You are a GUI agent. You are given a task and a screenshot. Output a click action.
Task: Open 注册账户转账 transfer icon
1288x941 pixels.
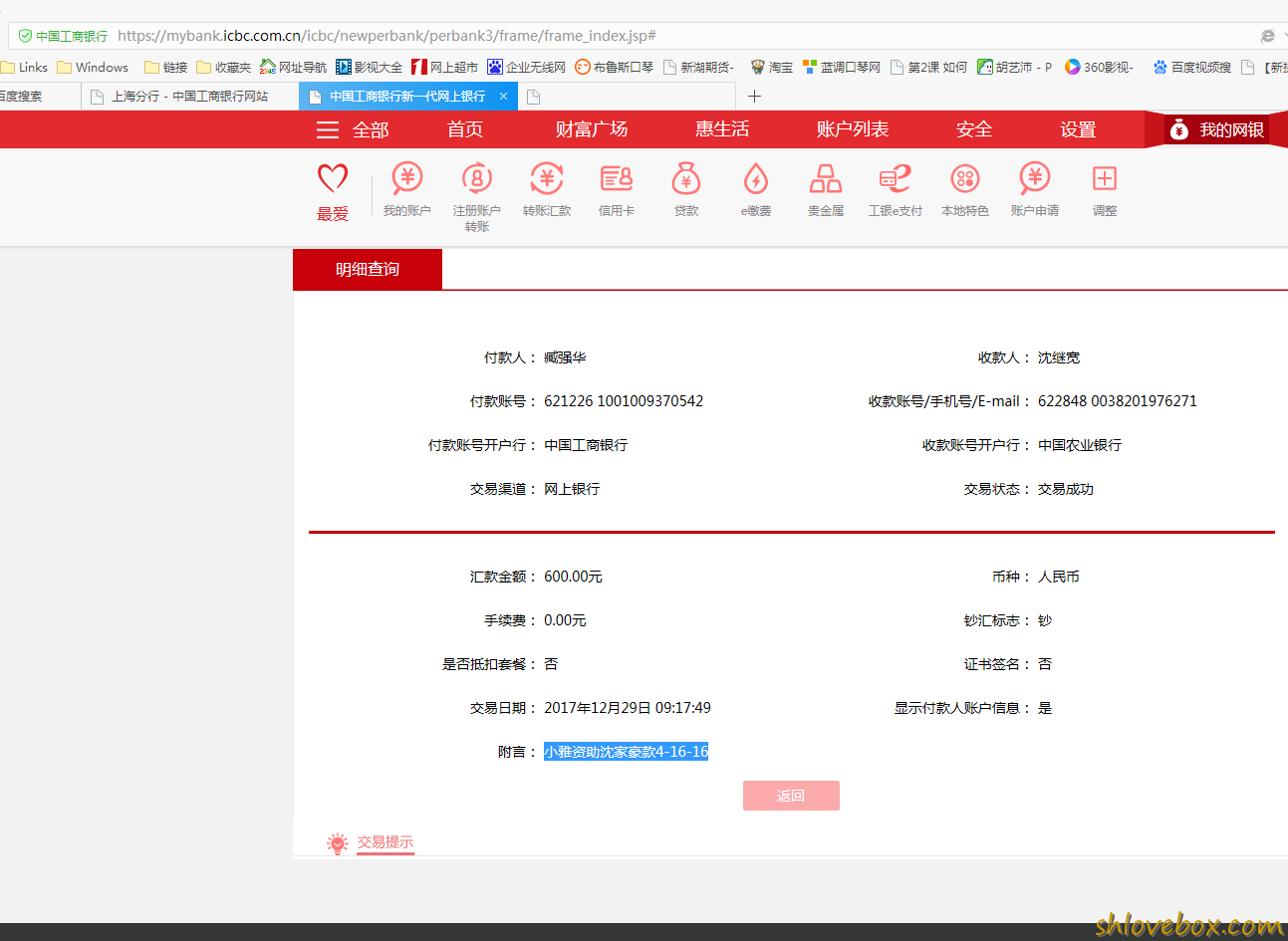pos(477,178)
